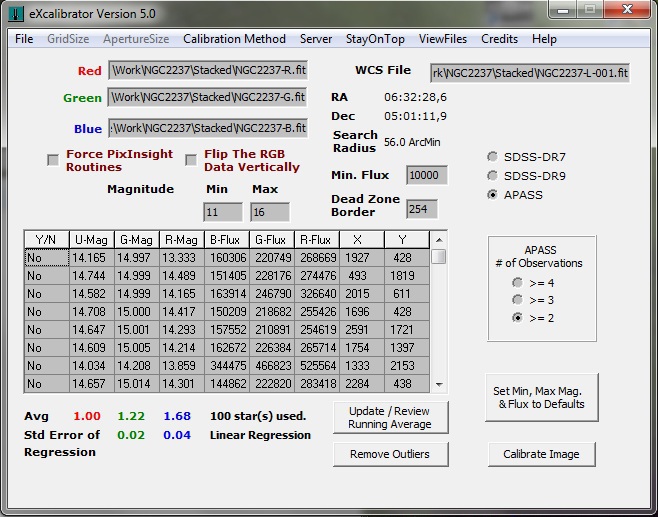
Task: Check Flip The RGB Data Vertically
Action: 191,160
